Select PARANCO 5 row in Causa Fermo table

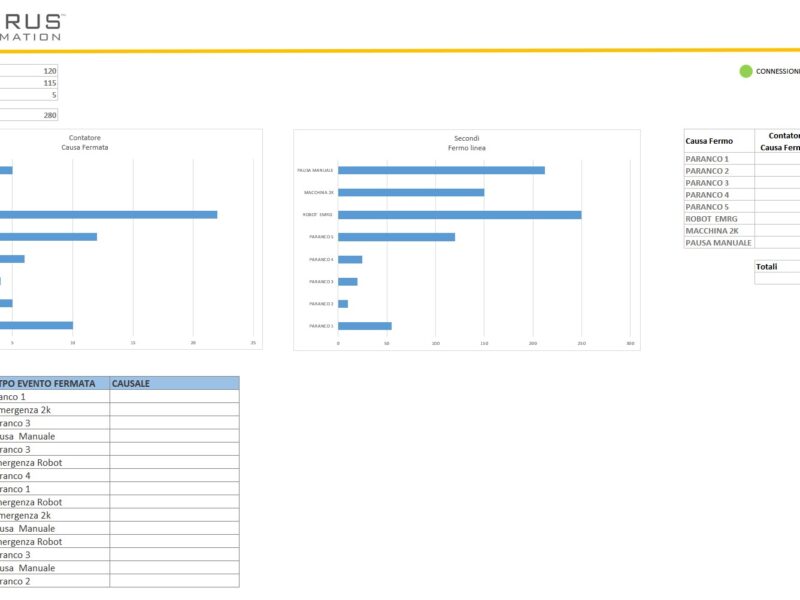tap(719, 207)
